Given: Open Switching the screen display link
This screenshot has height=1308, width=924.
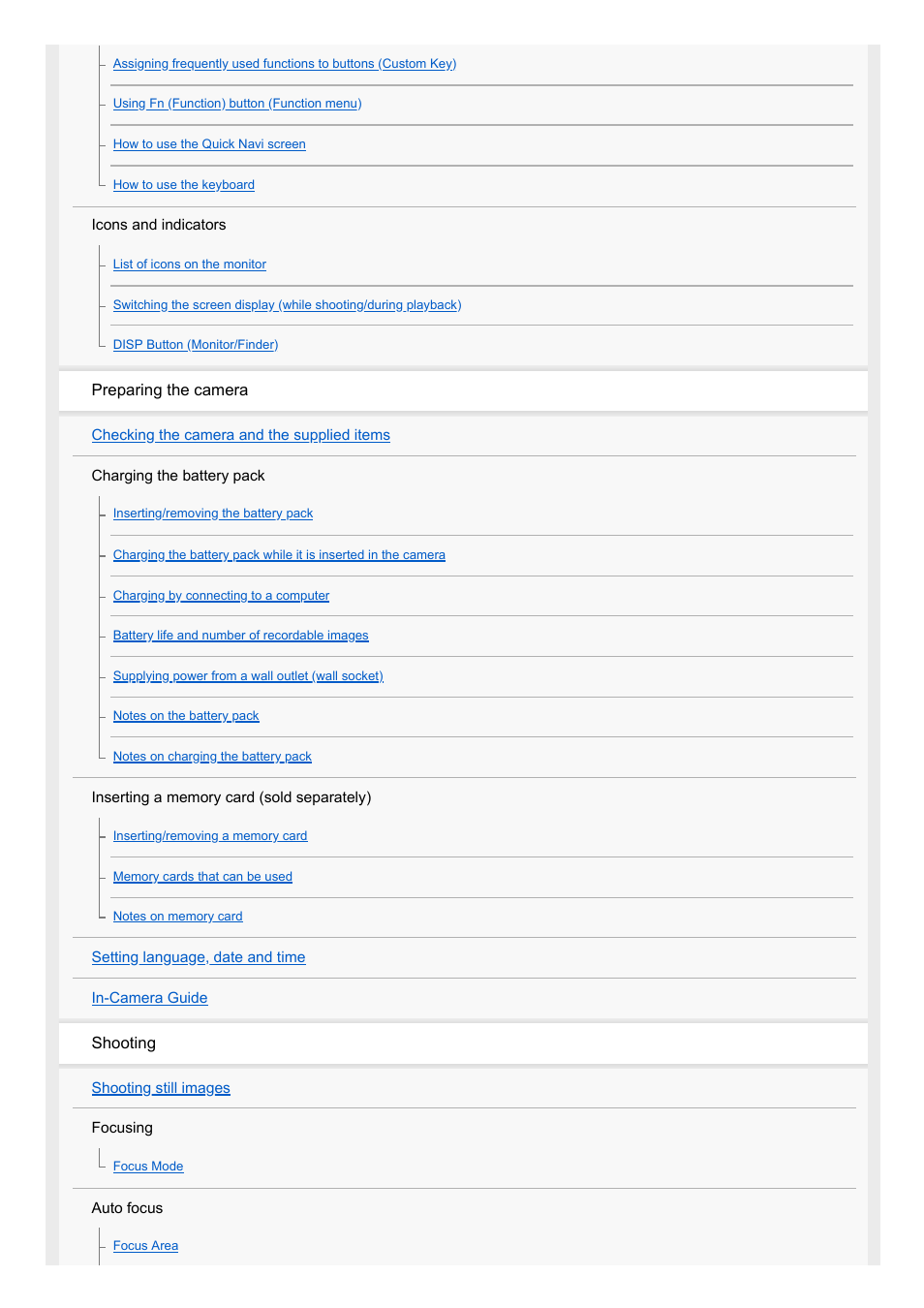Looking at the screenshot, I should click(x=287, y=305).
